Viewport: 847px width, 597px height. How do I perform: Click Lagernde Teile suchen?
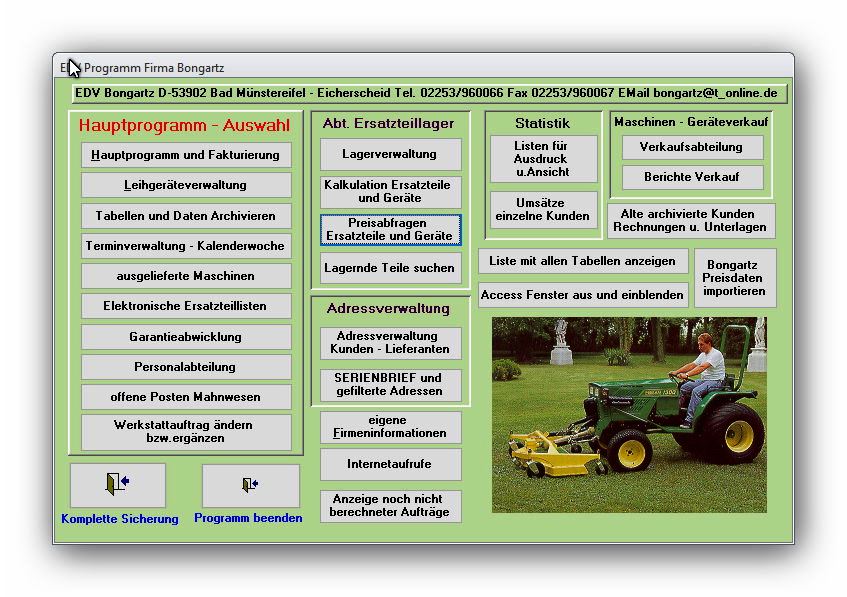tap(390, 268)
